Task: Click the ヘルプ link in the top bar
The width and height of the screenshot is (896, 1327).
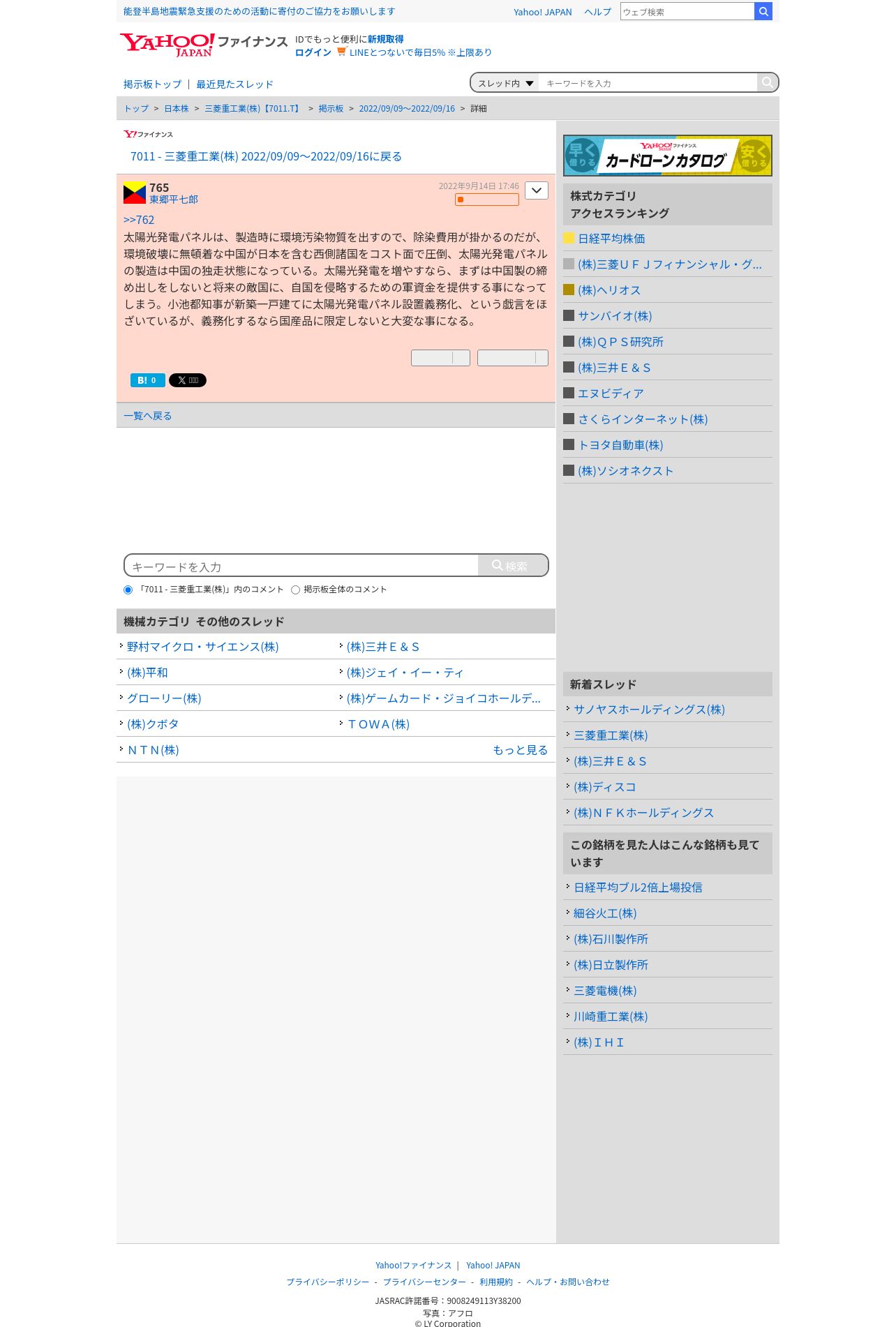Action: (x=597, y=12)
